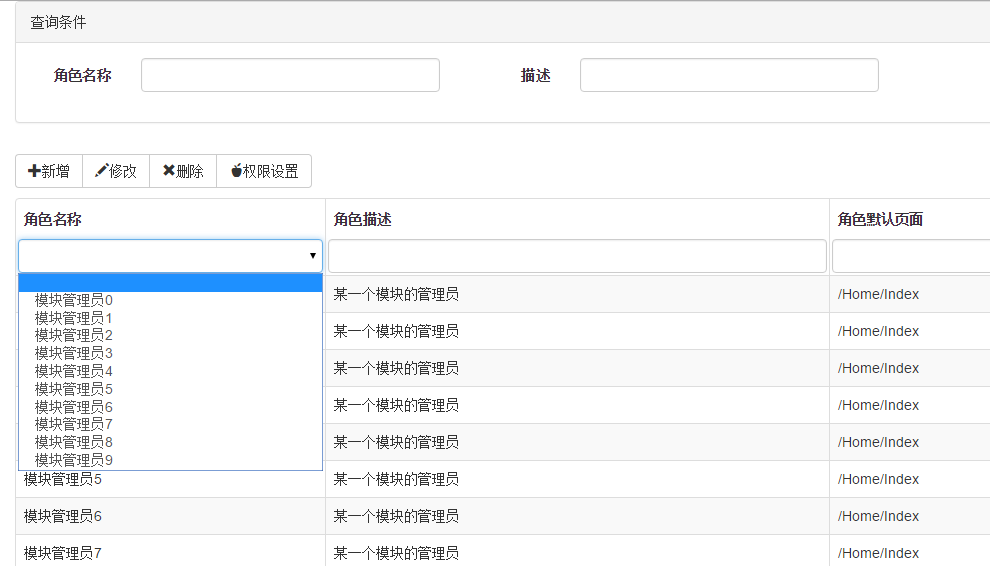The width and height of the screenshot is (990, 566).
Task: Click 某一个模块的管理员 in the first table row
Action: [x=396, y=294]
